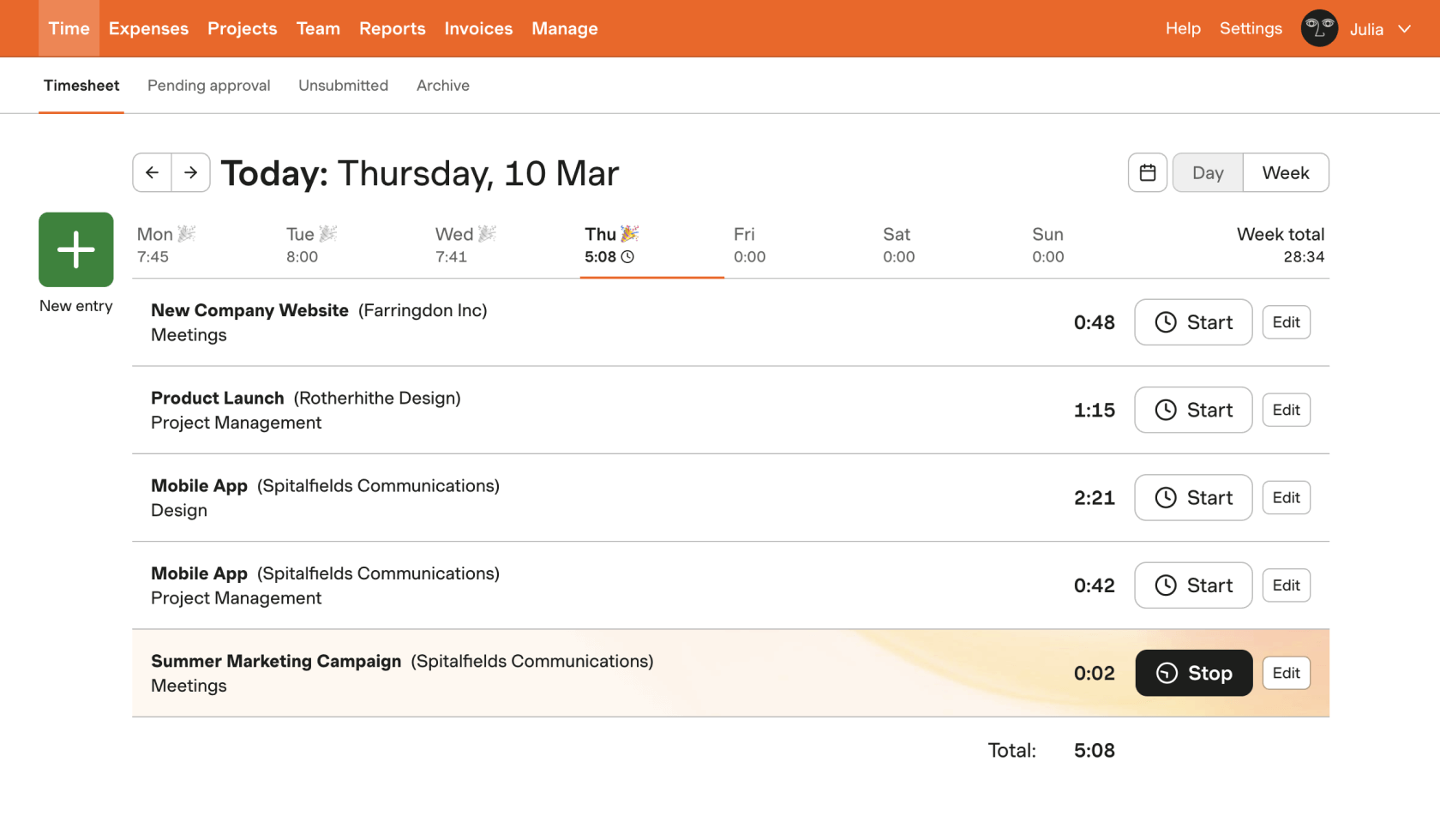Image resolution: width=1440 pixels, height=840 pixels.
Task: Open the calendar picker icon
Action: click(1147, 172)
